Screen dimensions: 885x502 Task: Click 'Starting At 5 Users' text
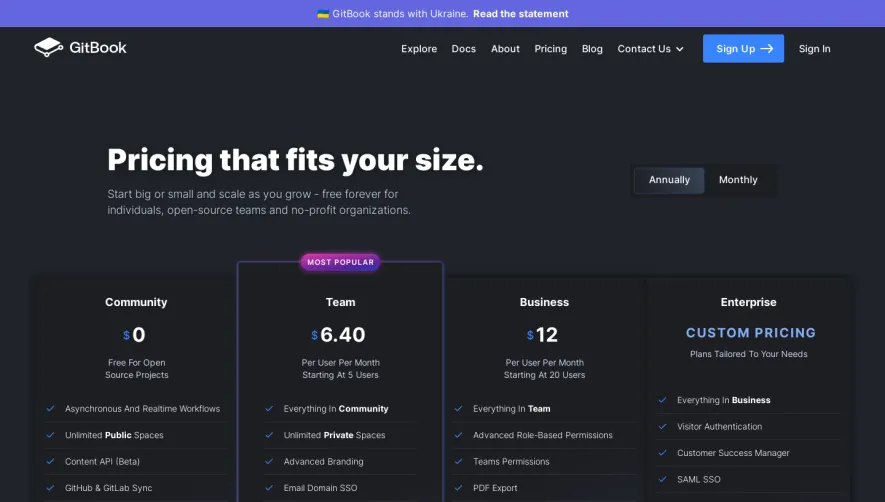340,375
